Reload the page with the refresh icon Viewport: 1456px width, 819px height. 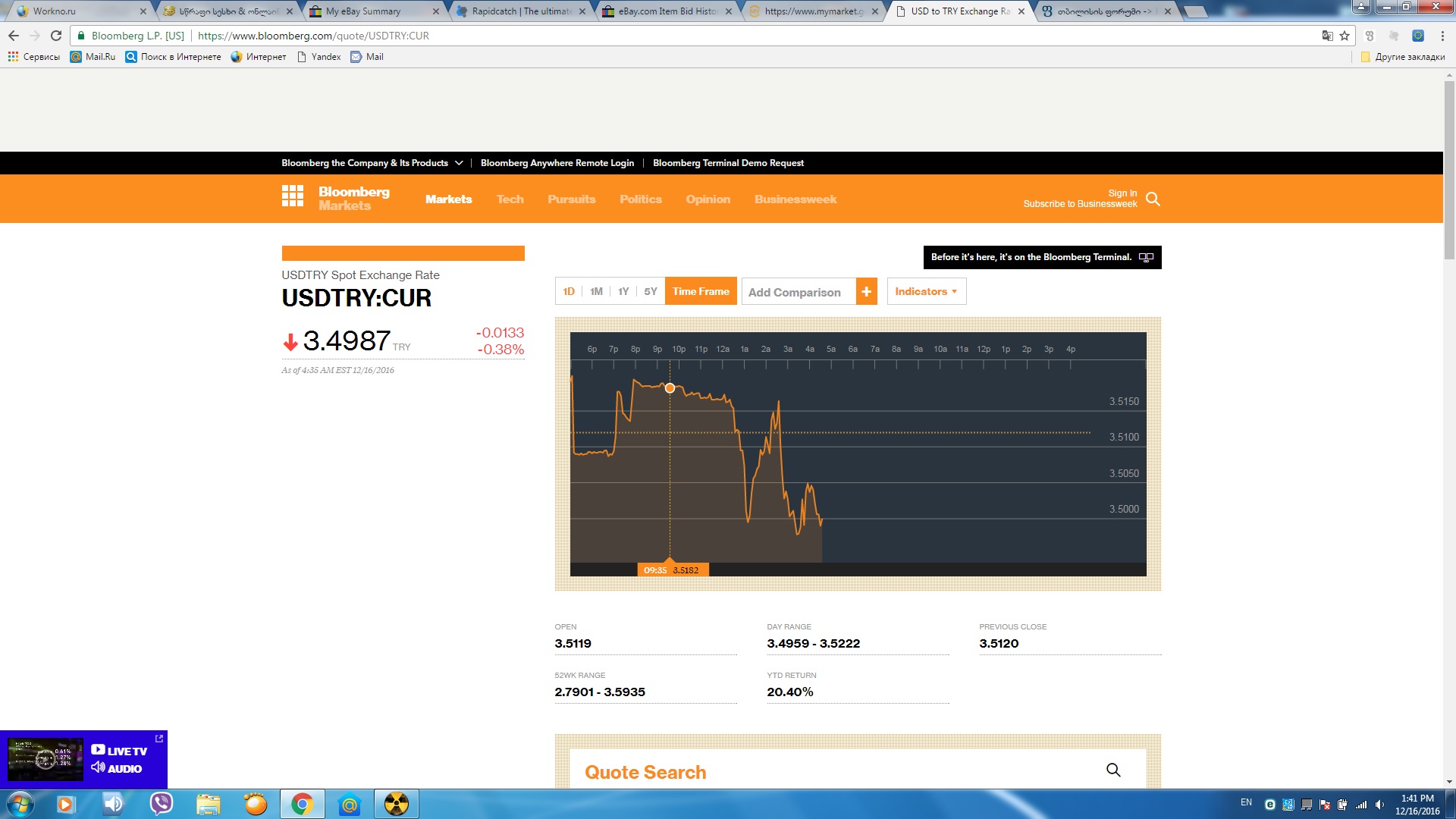(x=56, y=36)
